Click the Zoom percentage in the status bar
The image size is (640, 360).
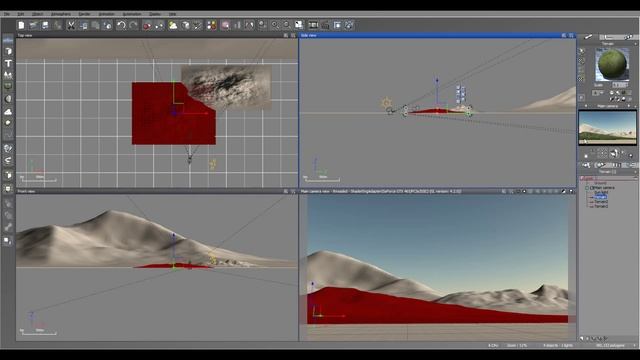click(x=517, y=345)
